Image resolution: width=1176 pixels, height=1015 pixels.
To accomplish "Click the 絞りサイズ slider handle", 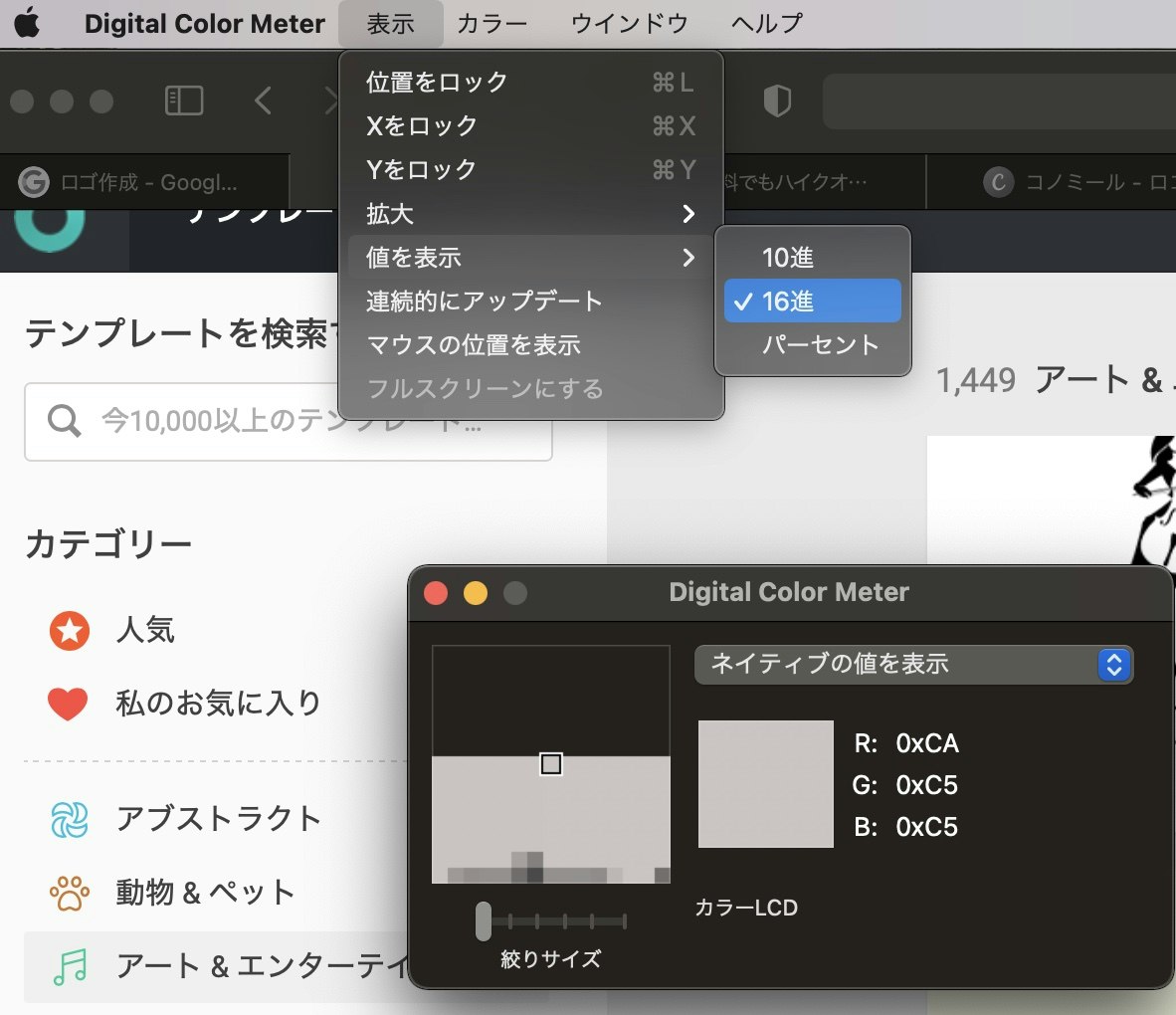I will point(484,921).
